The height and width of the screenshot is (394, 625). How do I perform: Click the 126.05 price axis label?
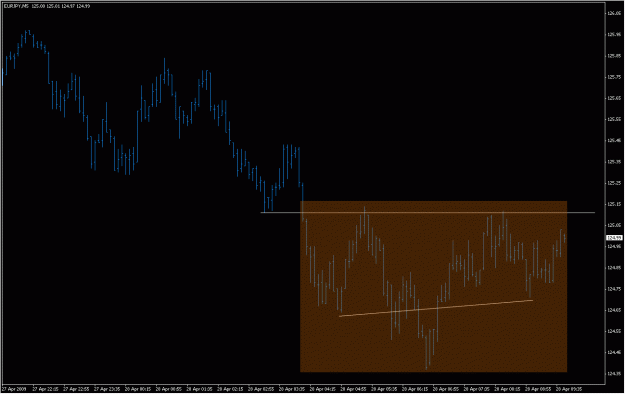click(x=614, y=14)
